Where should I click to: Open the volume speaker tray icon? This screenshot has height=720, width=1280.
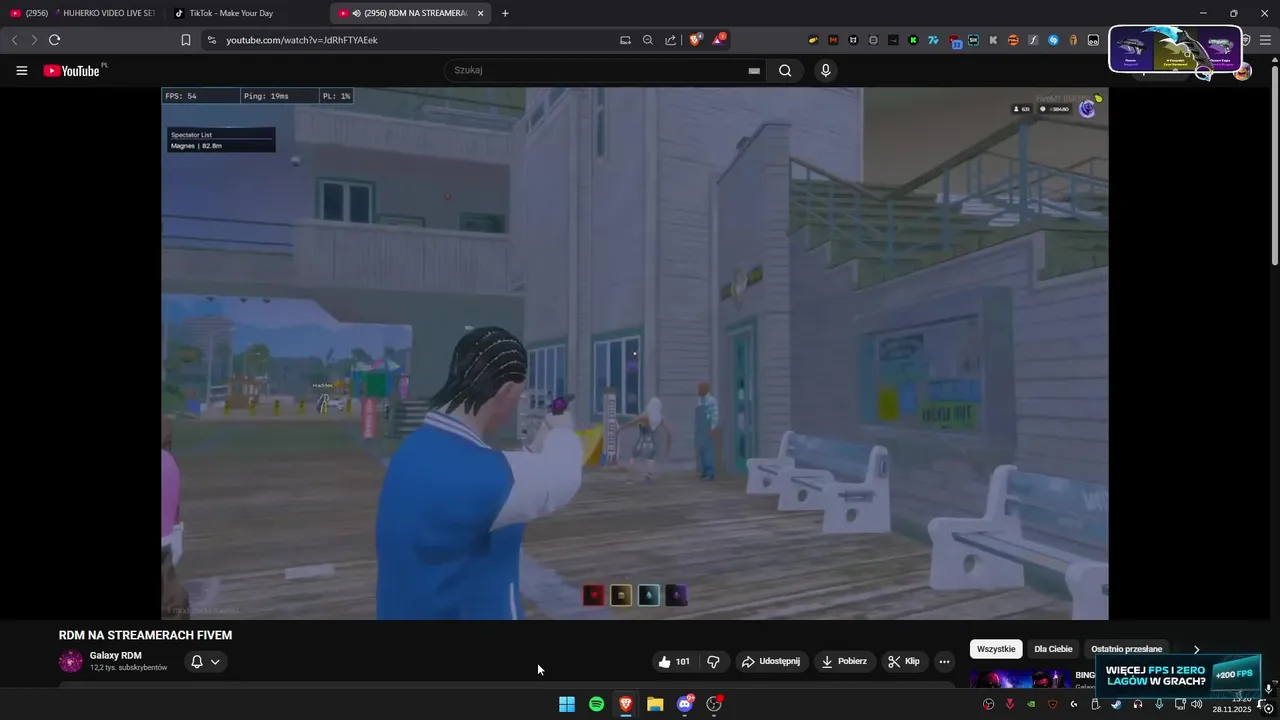point(1196,704)
